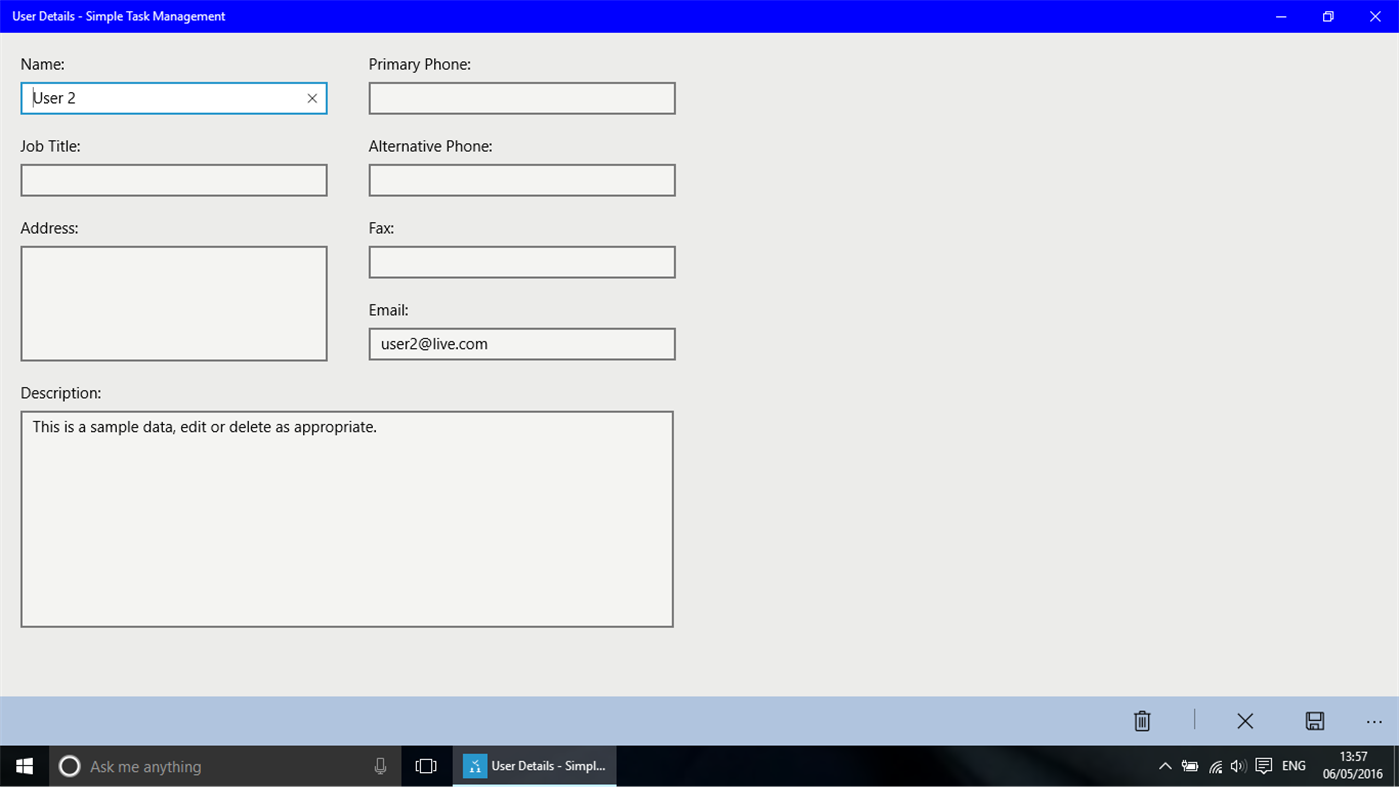Viewport: 1399px width, 787px height.
Task: Switch to the User Details taskbar window
Action: [x=534, y=766]
